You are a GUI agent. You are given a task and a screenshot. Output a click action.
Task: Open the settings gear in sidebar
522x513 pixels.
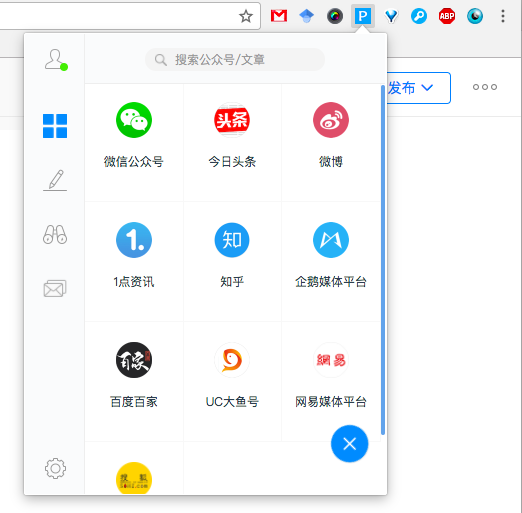pos(55,468)
